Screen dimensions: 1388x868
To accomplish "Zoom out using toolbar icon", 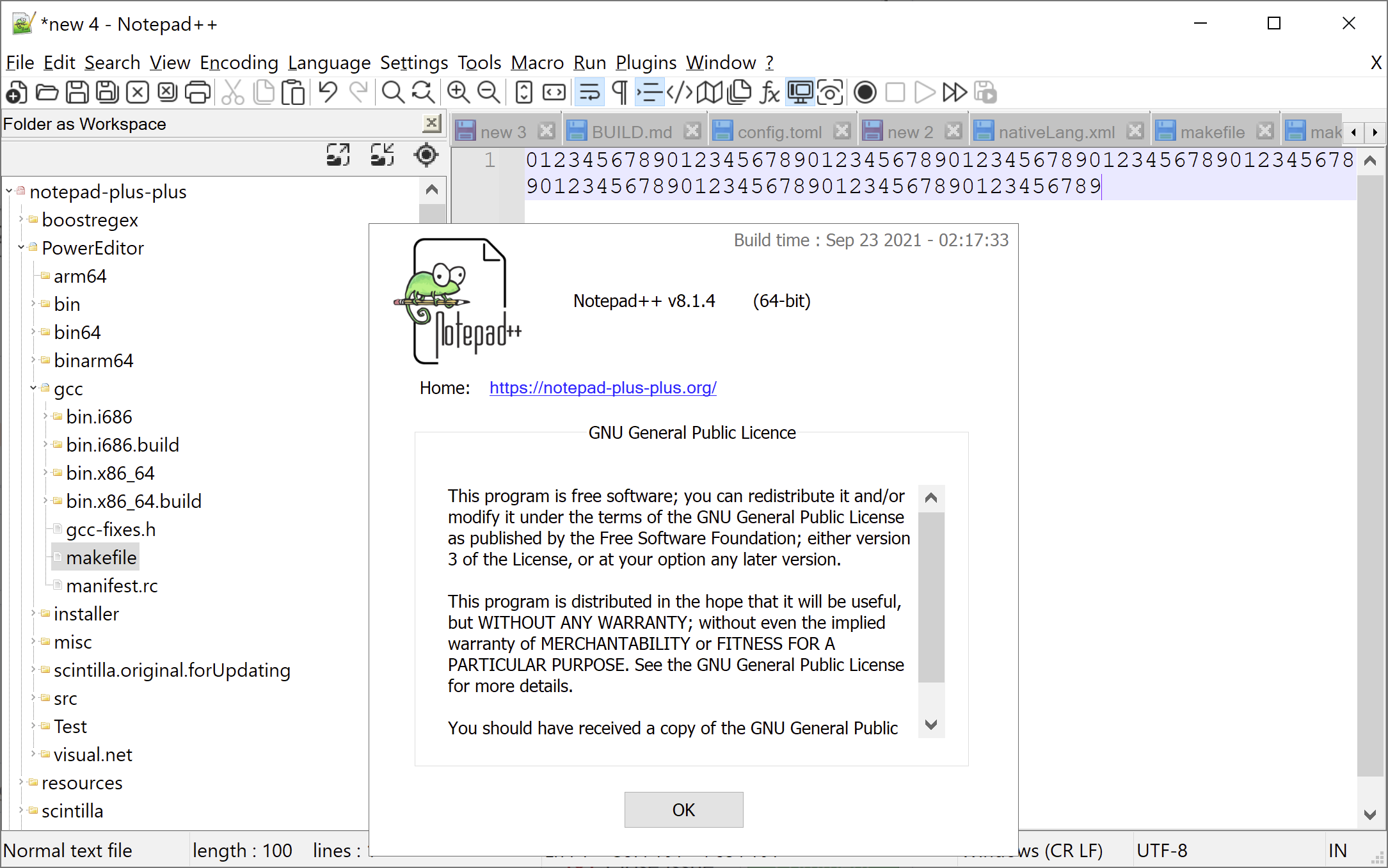I will [489, 93].
